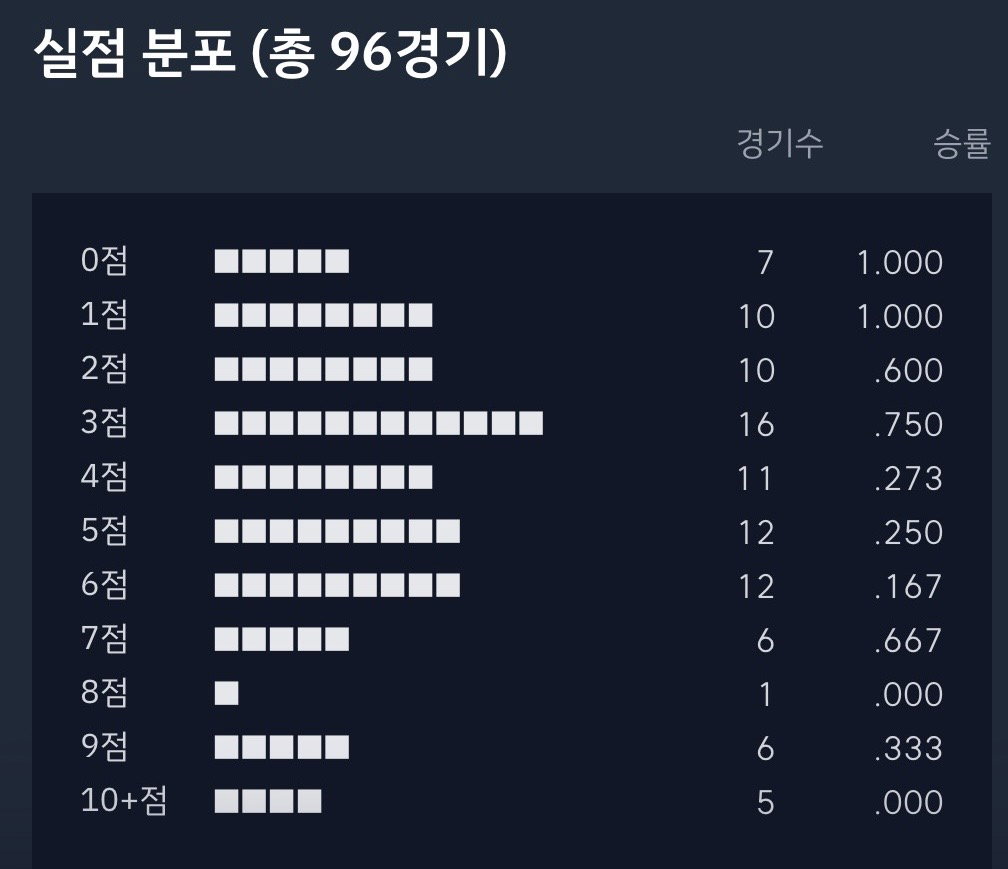Tap the 0점 win rate 1.000
1008x869 pixels.
point(900,262)
